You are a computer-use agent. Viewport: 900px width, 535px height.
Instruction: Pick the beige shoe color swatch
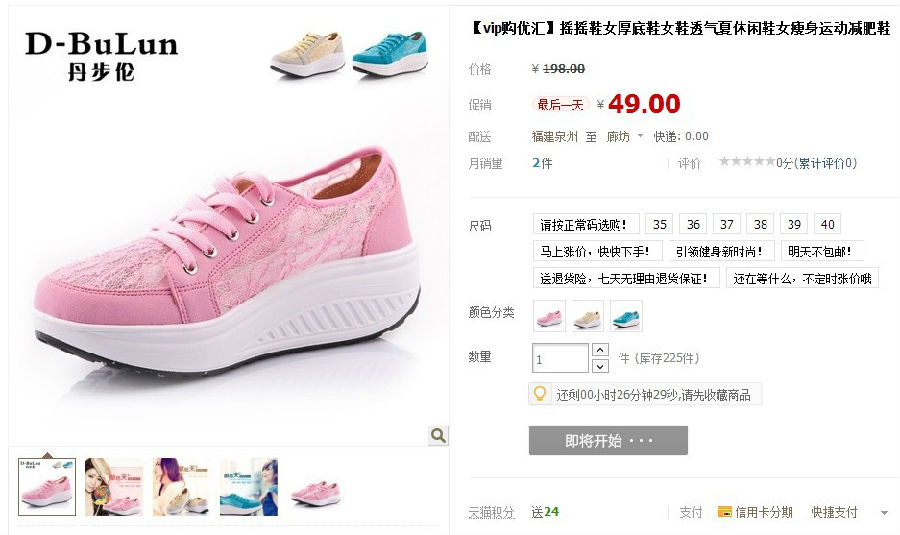(588, 316)
